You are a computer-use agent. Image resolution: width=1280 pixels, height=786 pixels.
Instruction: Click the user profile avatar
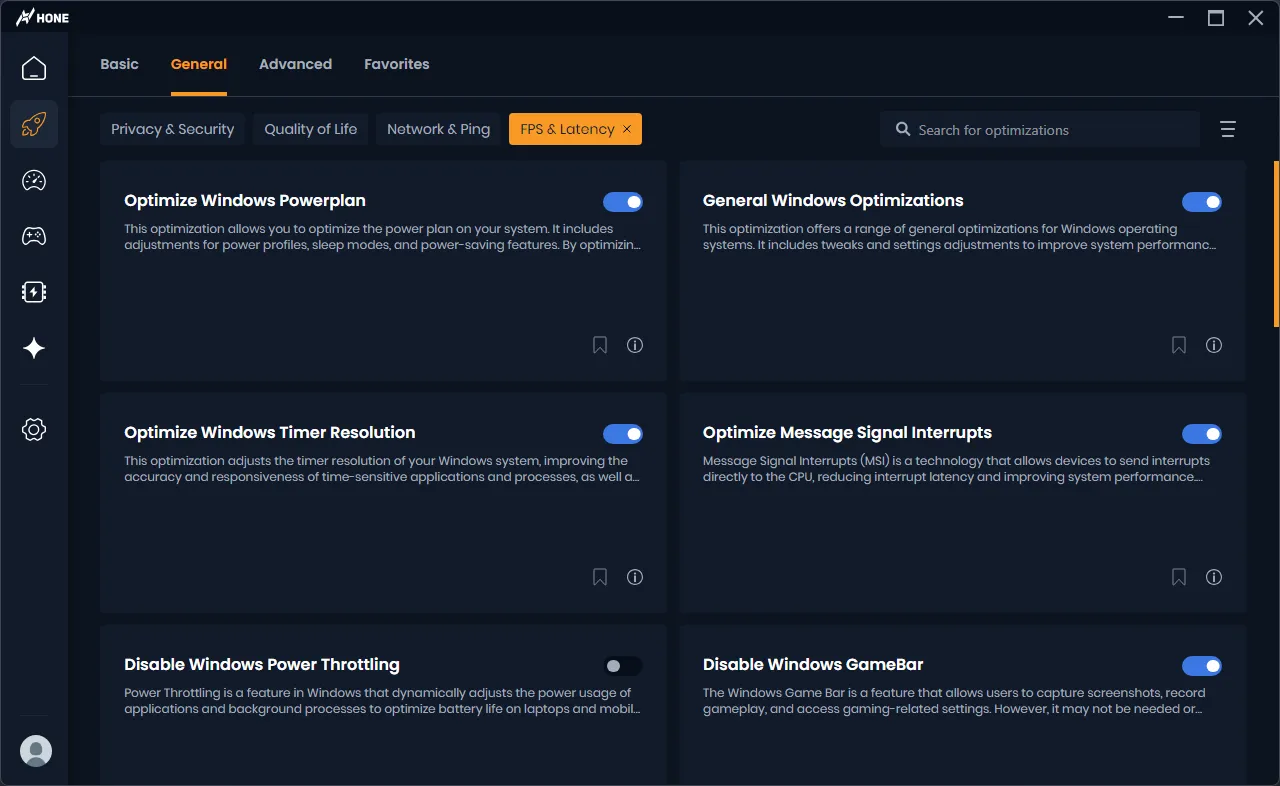click(36, 751)
